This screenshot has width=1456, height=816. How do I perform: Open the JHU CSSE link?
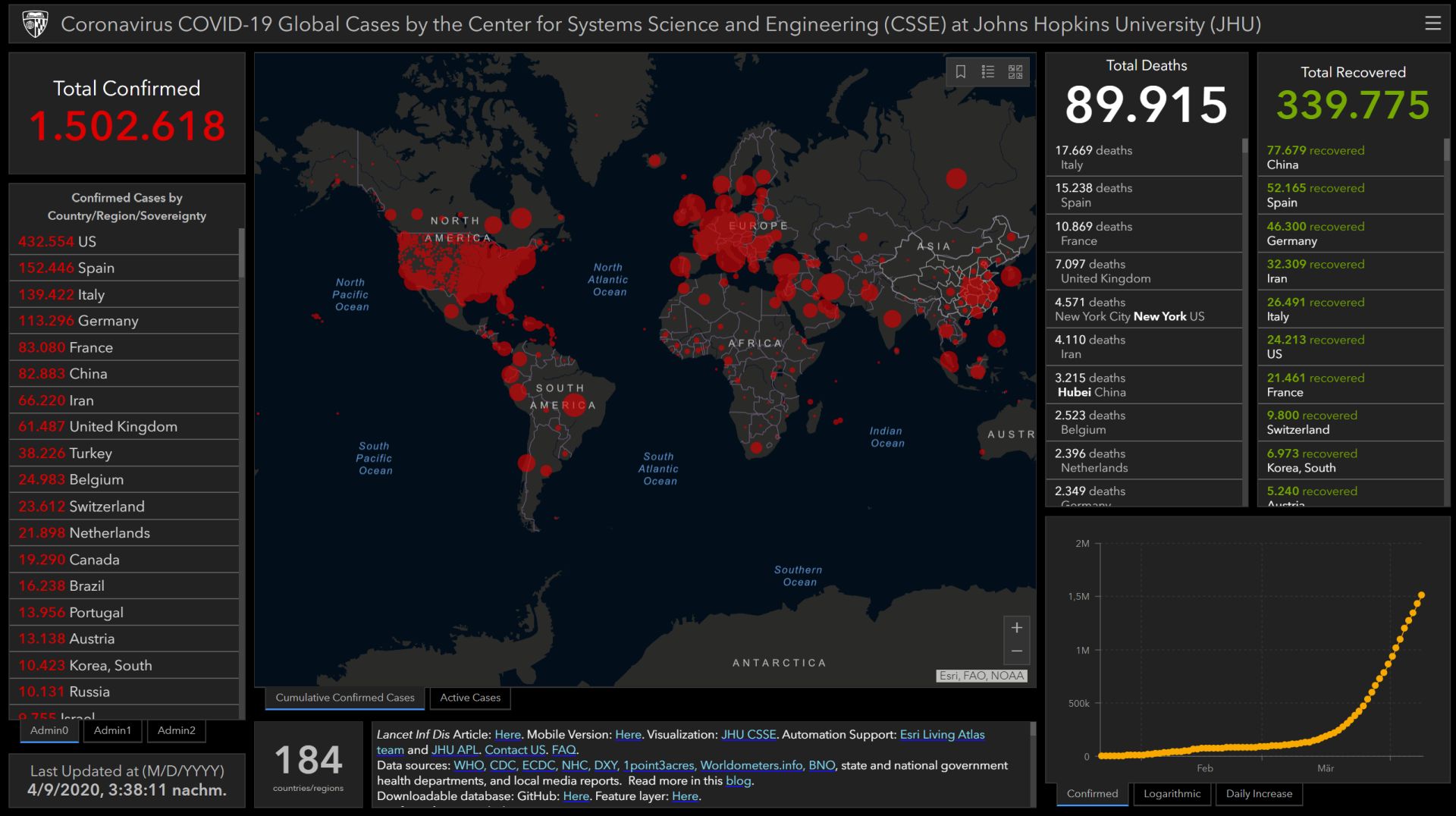pos(748,734)
